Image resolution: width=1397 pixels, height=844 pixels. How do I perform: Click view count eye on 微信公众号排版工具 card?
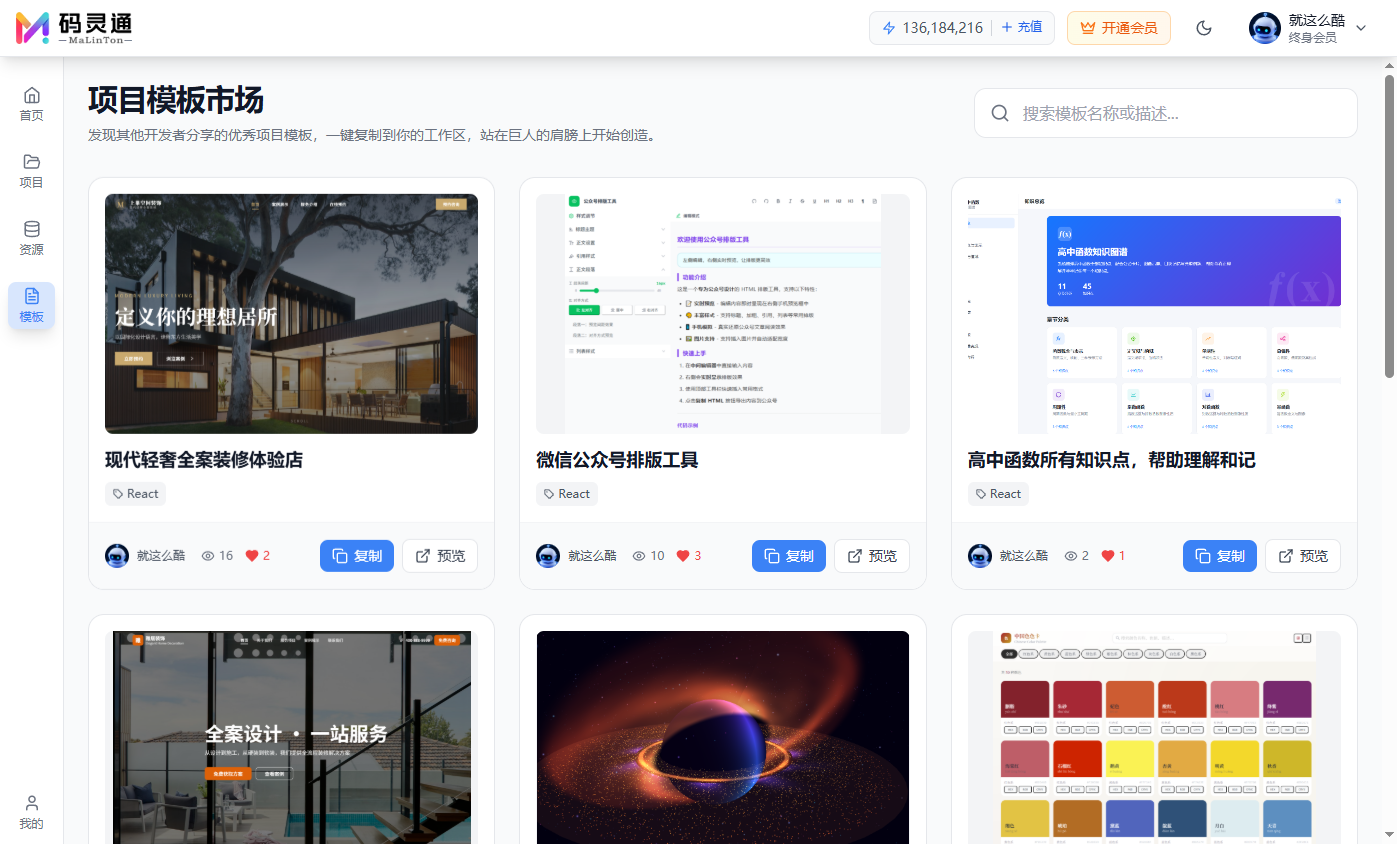[640, 556]
